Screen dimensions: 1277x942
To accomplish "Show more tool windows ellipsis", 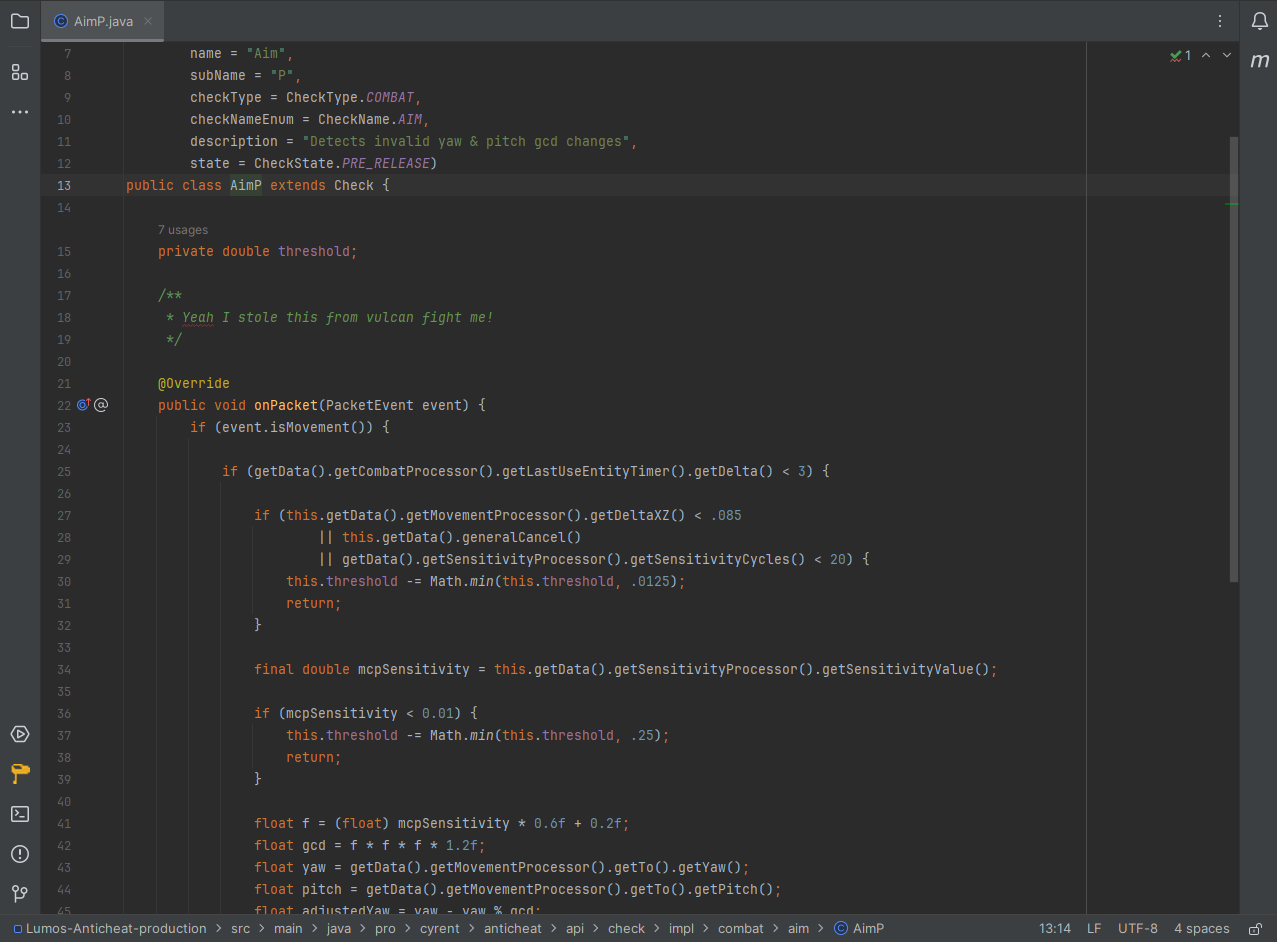I will [x=20, y=112].
